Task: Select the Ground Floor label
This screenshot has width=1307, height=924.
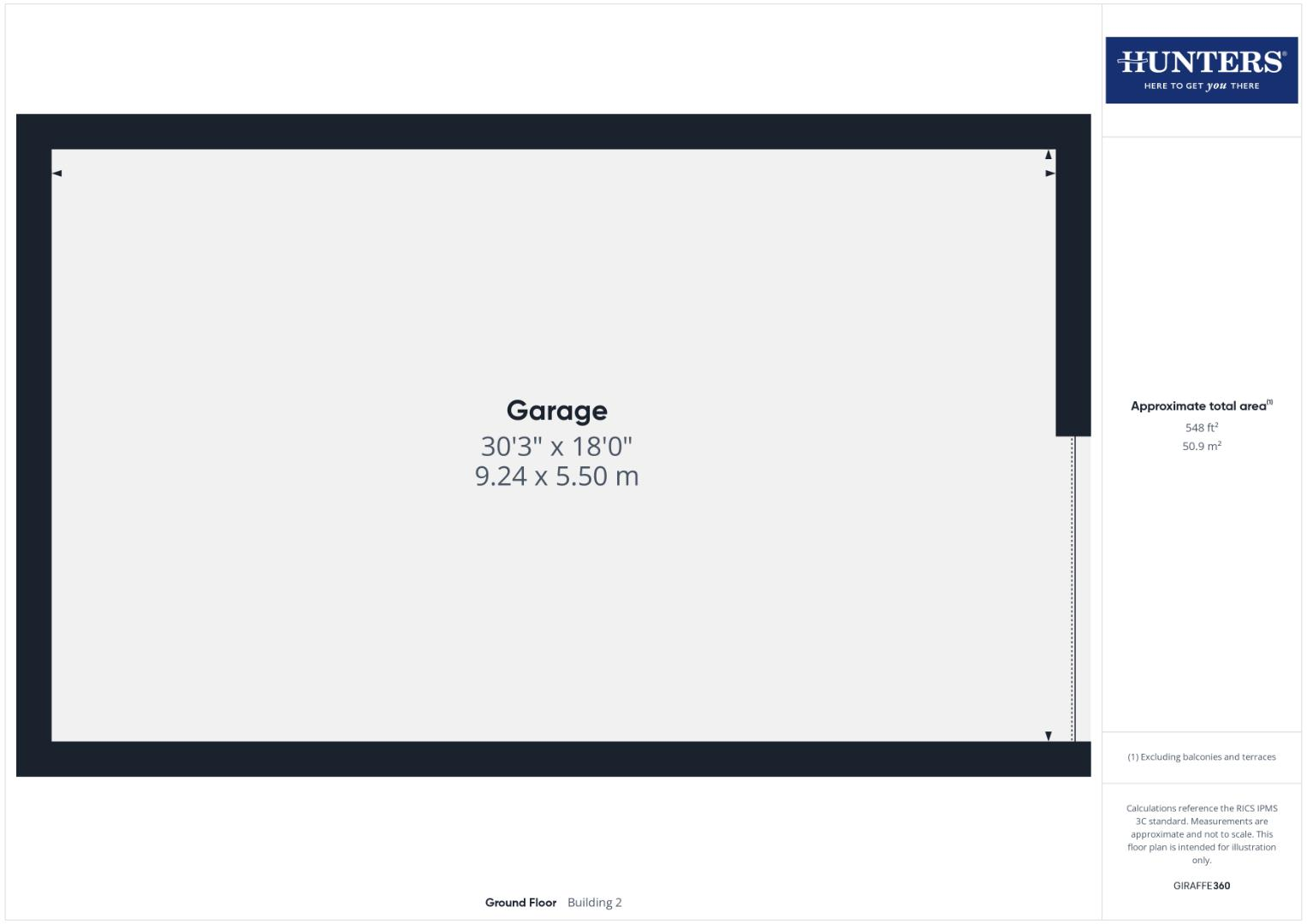Action: 520,903
